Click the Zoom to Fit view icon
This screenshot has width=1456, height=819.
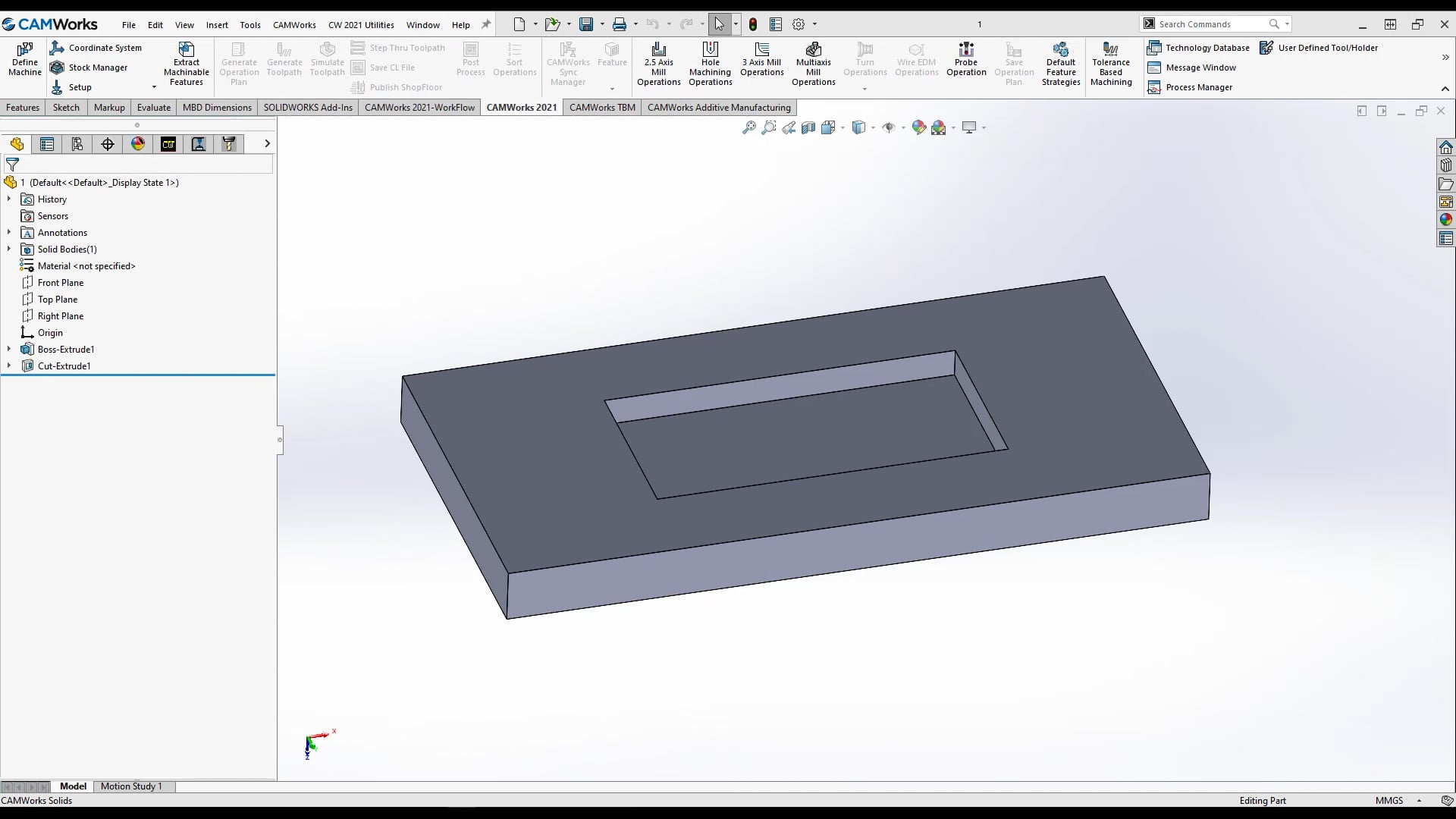[748, 127]
